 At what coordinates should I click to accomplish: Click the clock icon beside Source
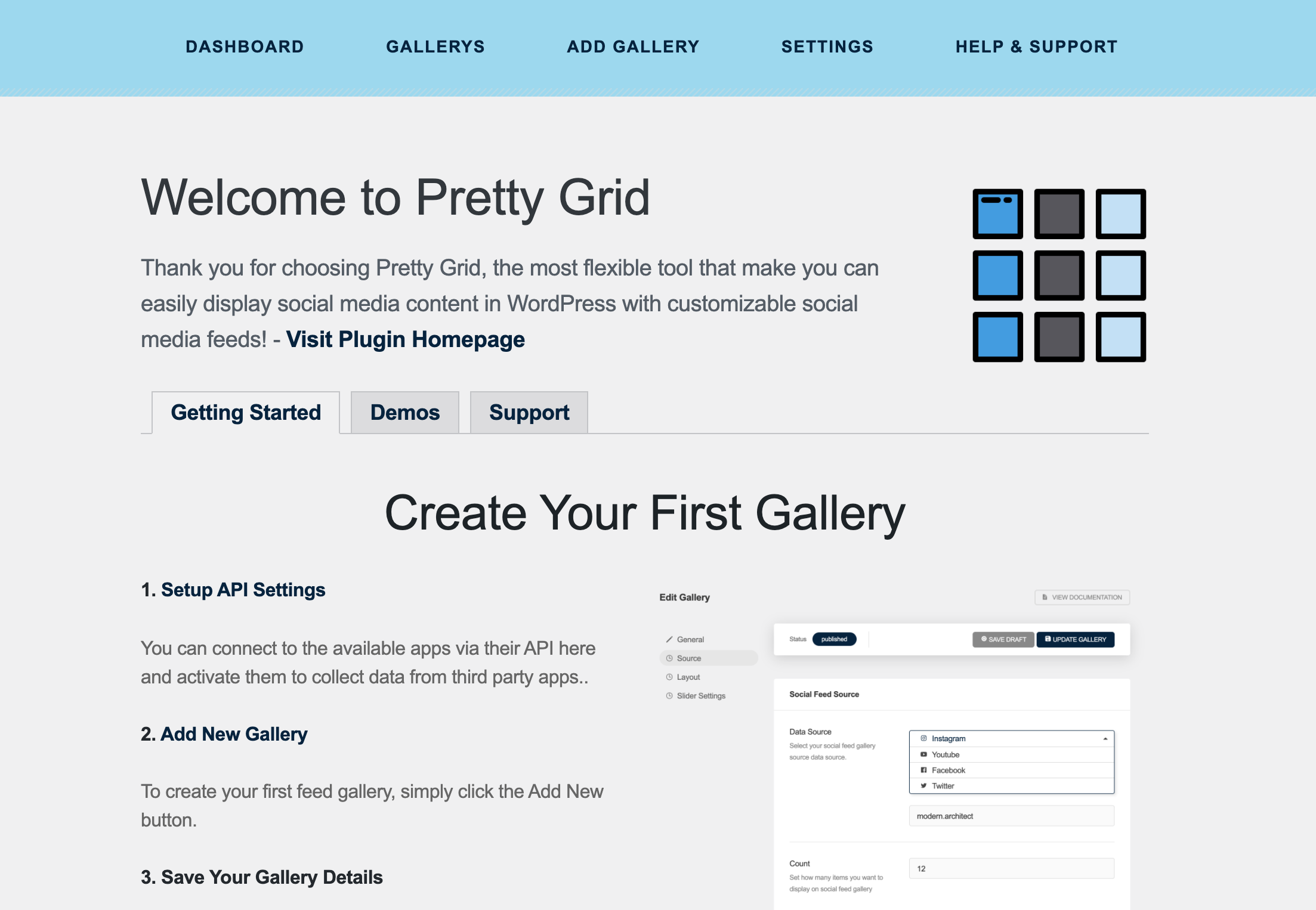coord(669,658)
